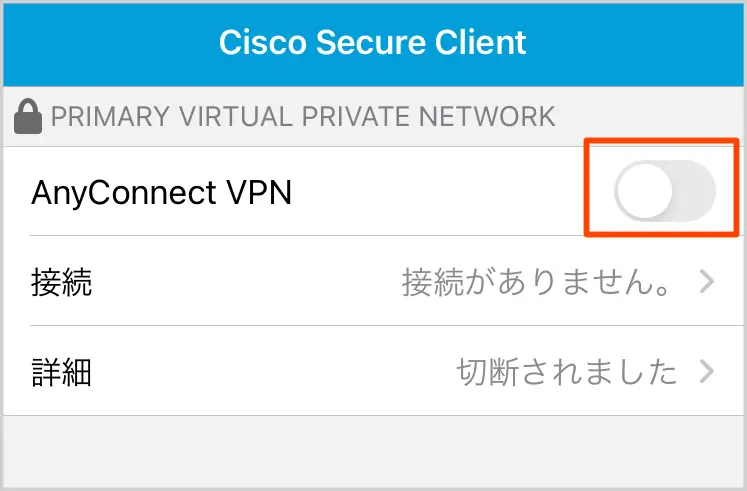Click the padlock icon beside the section header

click(x=28, y=119)
